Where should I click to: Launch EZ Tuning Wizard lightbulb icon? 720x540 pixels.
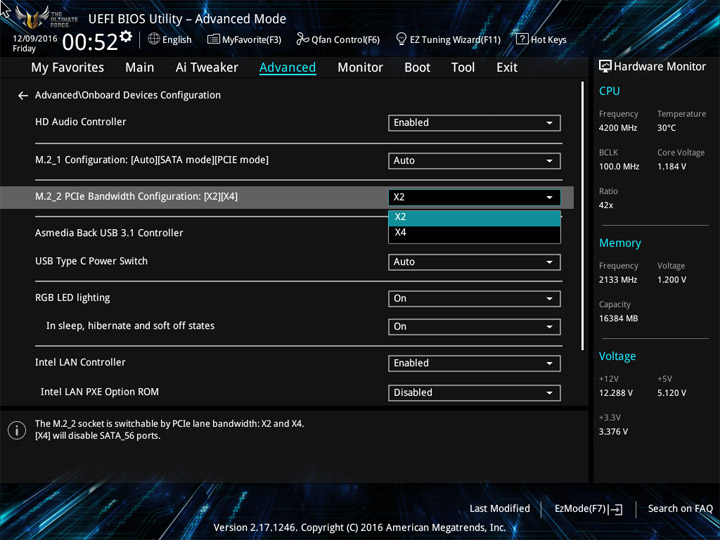[401, 39]
